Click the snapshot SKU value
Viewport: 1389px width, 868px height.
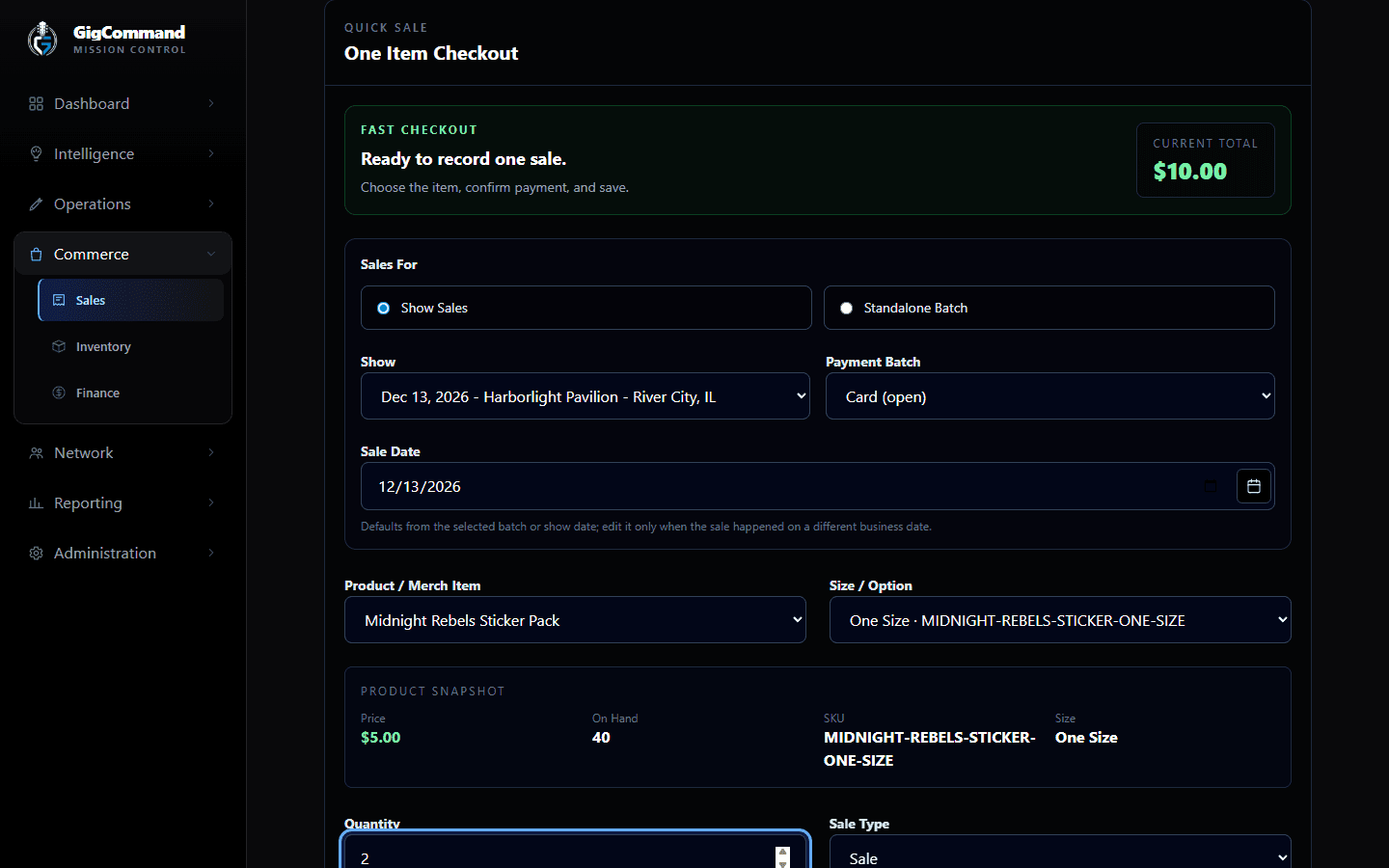(x=929, y=749)
